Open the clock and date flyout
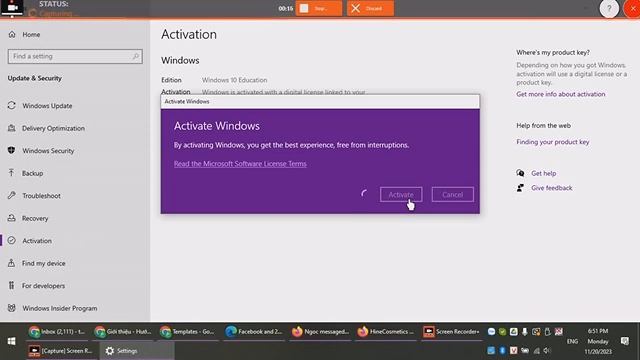 click(598, 341)
